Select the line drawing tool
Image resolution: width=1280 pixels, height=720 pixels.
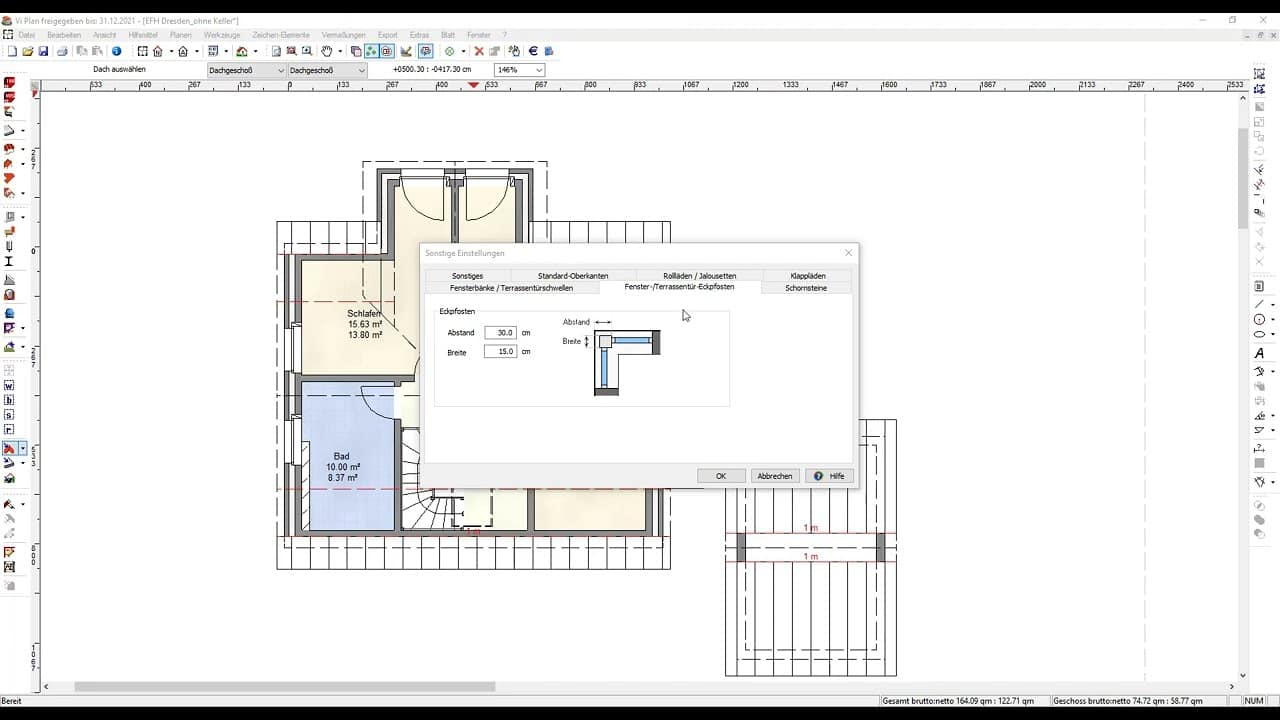point(1259,304)
